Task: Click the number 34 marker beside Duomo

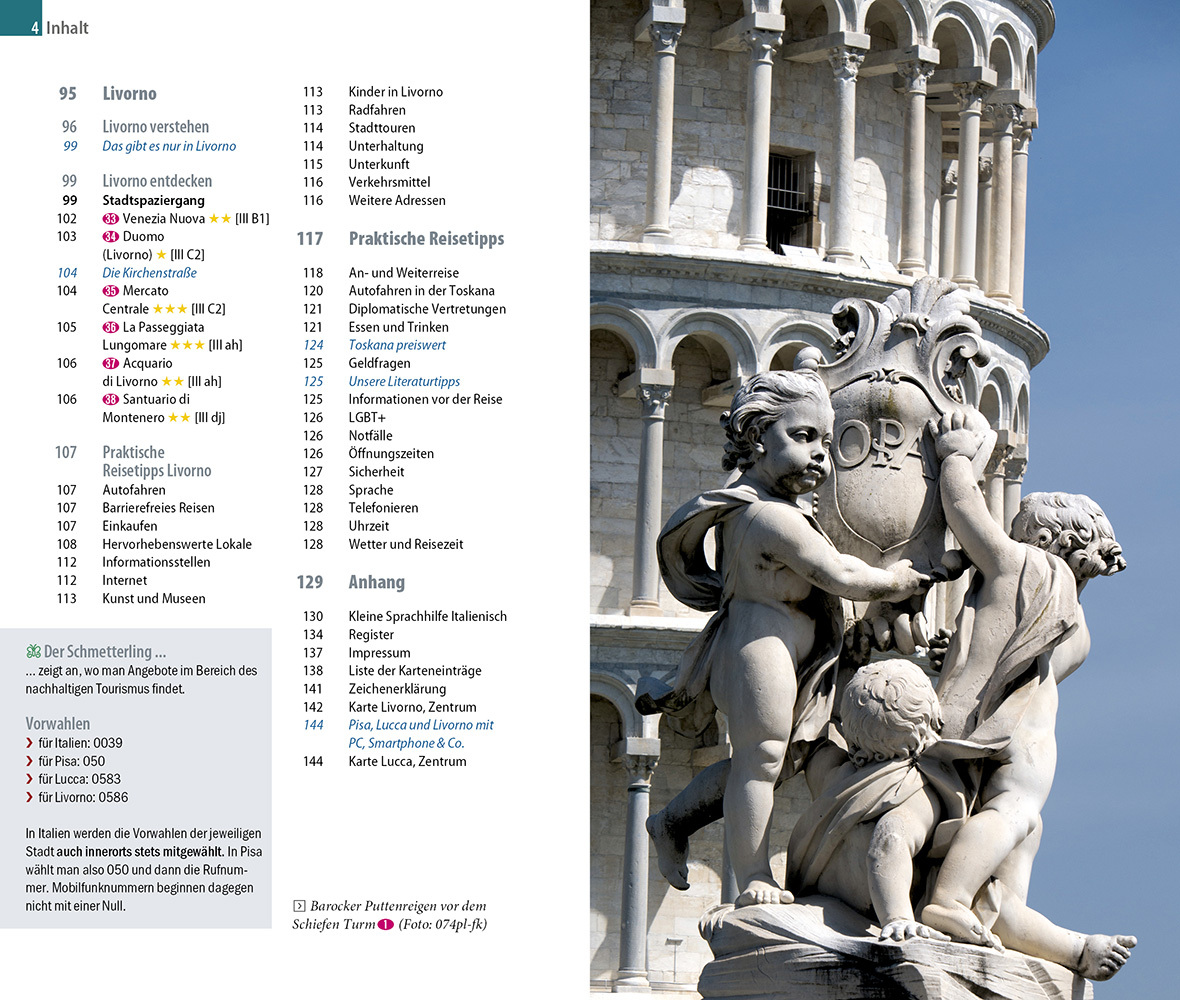Action: 111,237
